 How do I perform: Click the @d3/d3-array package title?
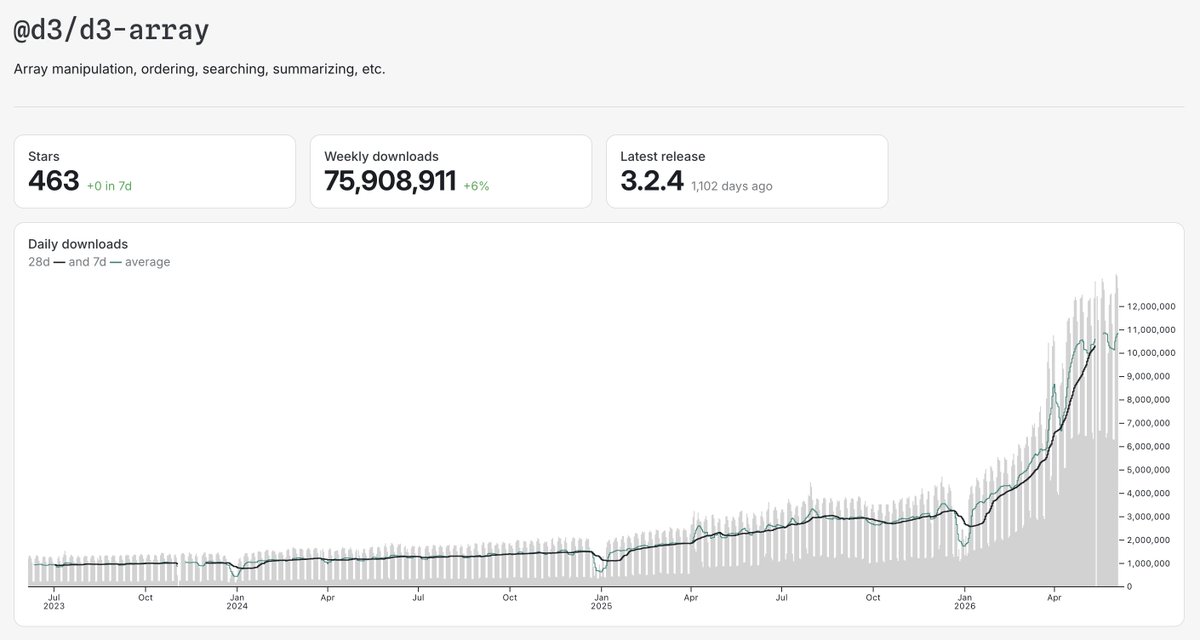(111, 31)
